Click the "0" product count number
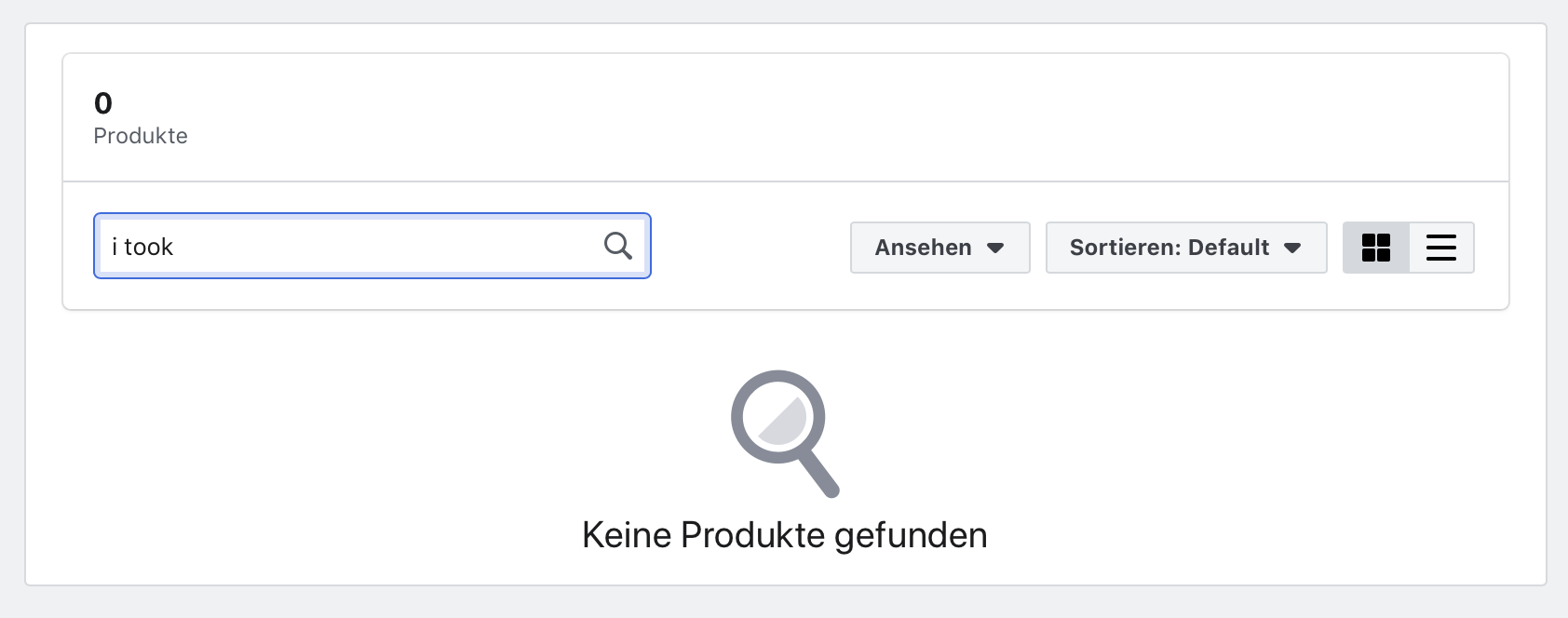 [103, 102]
